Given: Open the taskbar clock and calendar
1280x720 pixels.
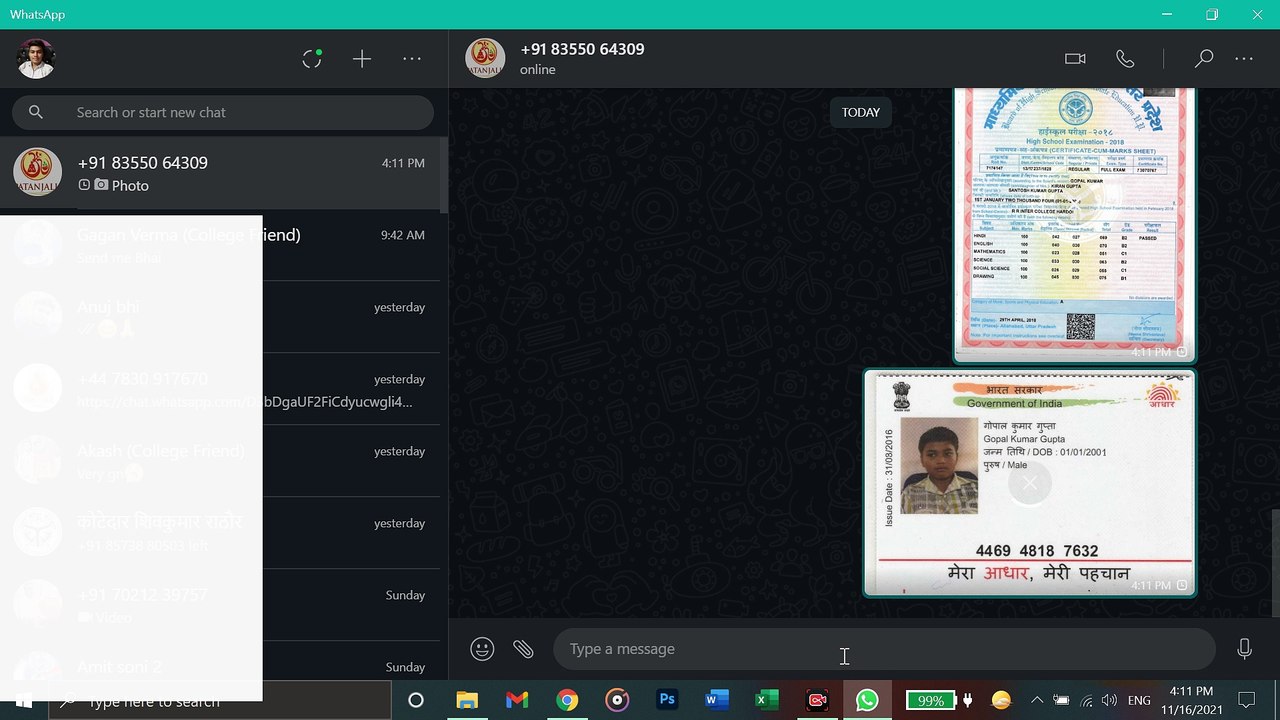Looking at the screenshot, I should pos(1191,700).
